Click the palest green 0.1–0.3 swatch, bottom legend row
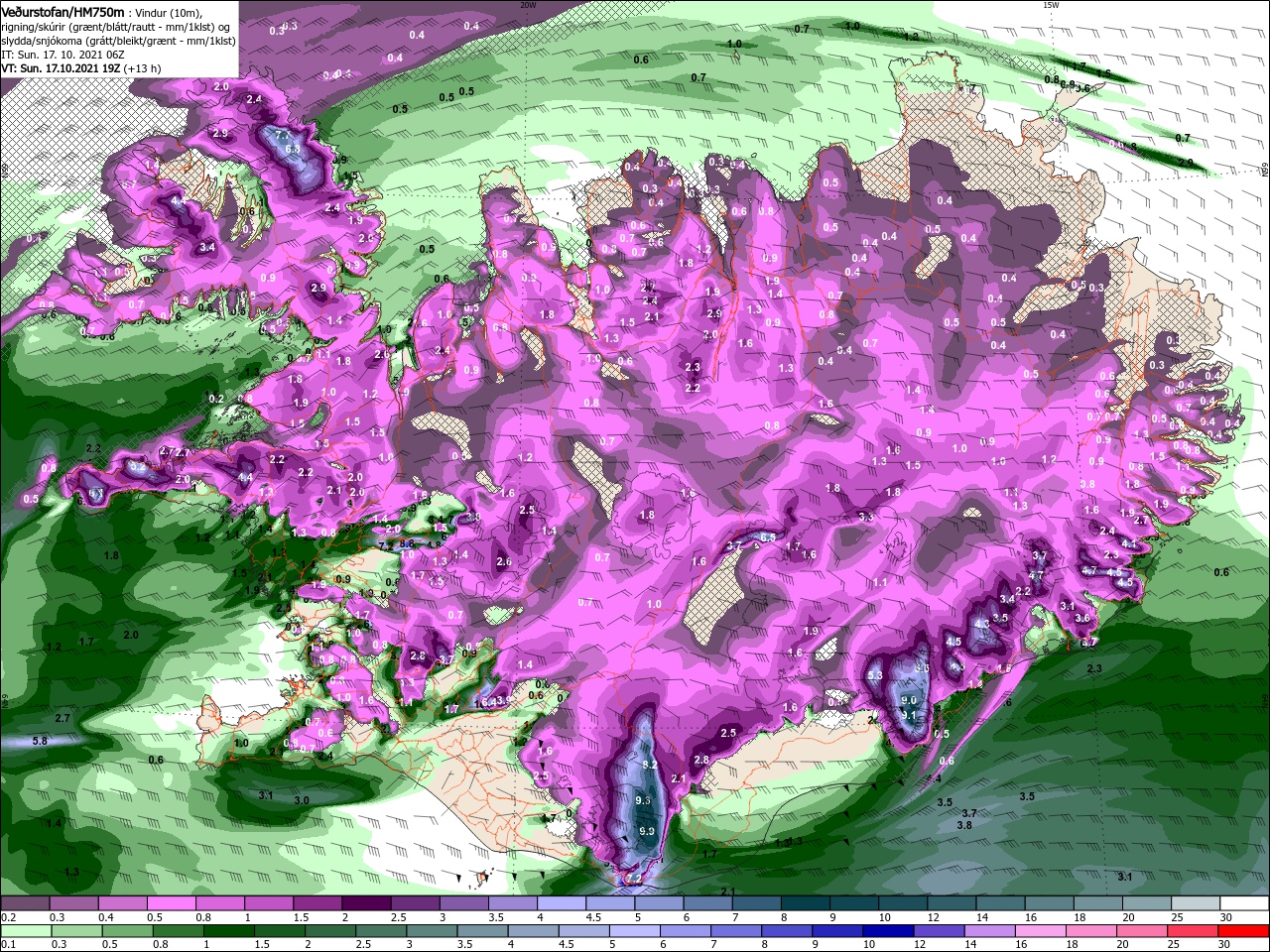1270x952 pixels. pyautogui.click(x=26, y=931)
